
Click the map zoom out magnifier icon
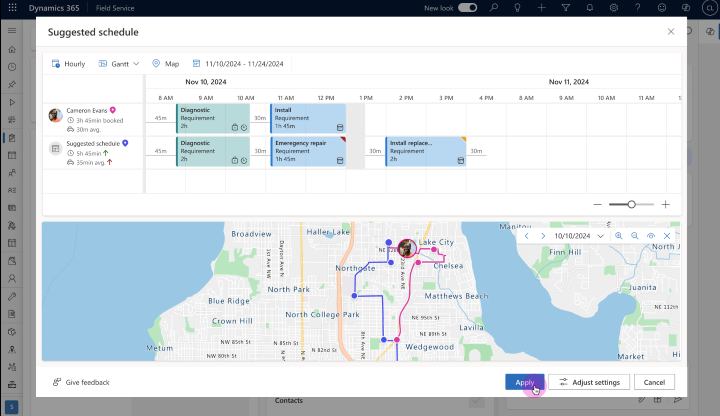click(635, 236)
